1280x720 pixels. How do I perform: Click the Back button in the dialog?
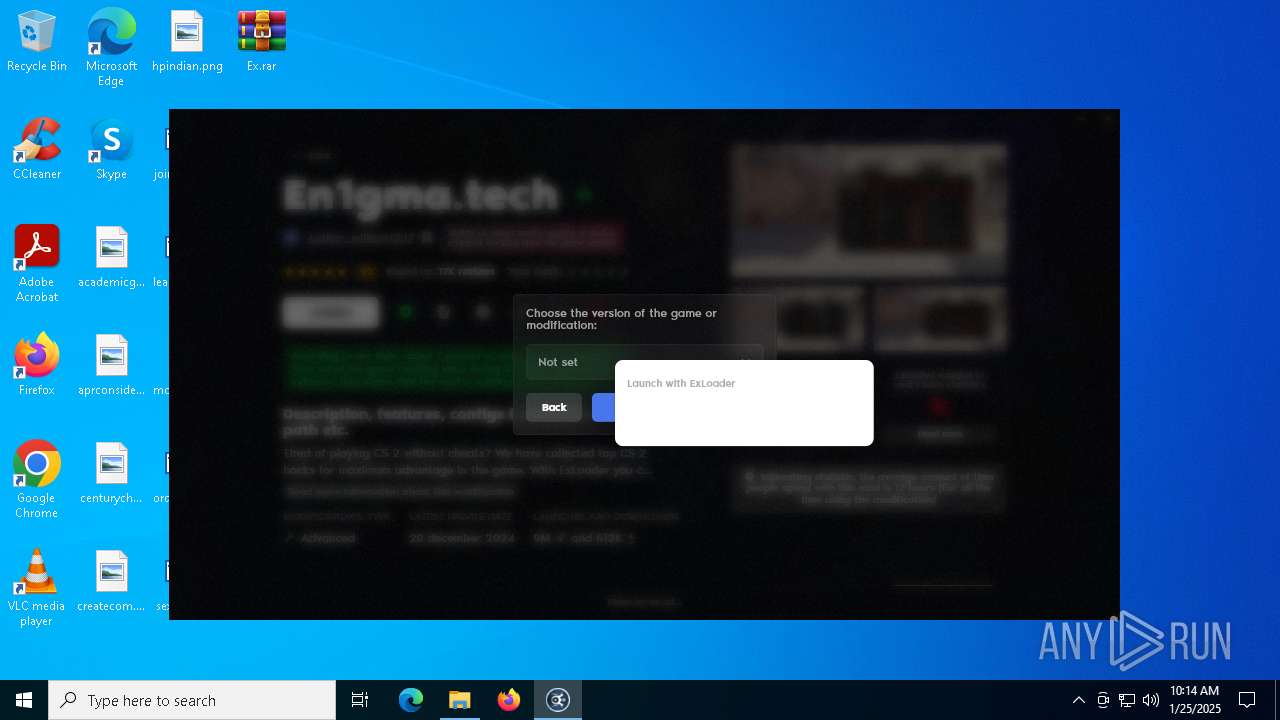554,407
